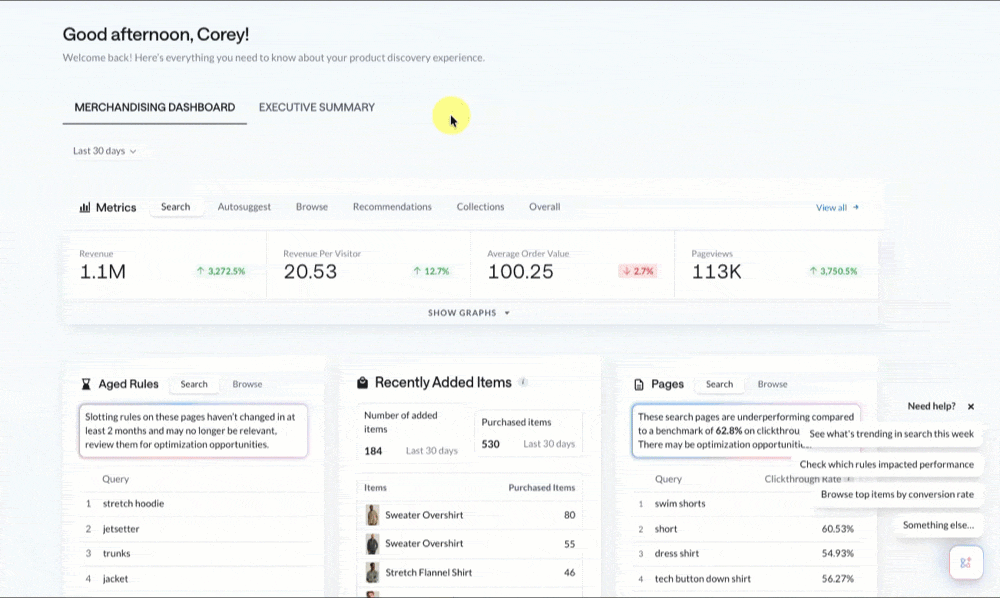Expand the Show Graphs section
Image resolution: width=1000 pixels, height=598 pixels.
click(x=469, y=313)
